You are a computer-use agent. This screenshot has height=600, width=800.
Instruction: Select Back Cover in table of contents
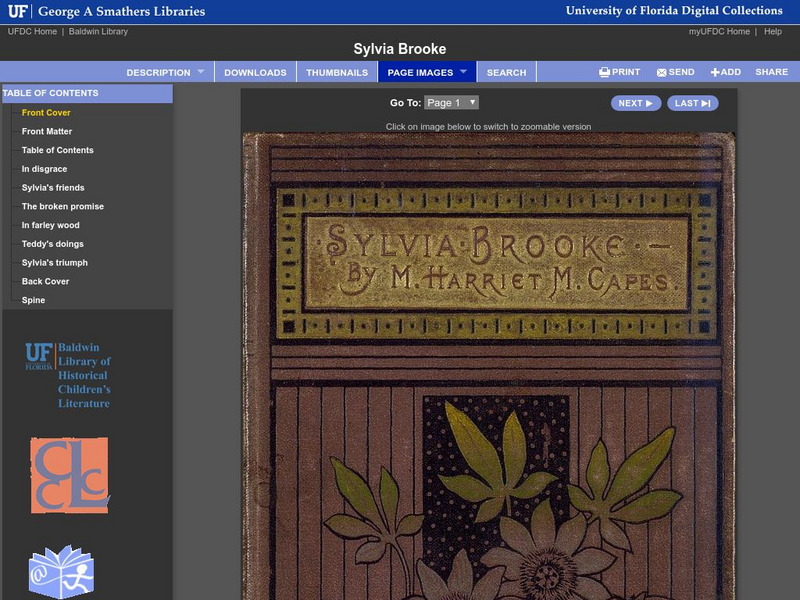coord(45,282)
